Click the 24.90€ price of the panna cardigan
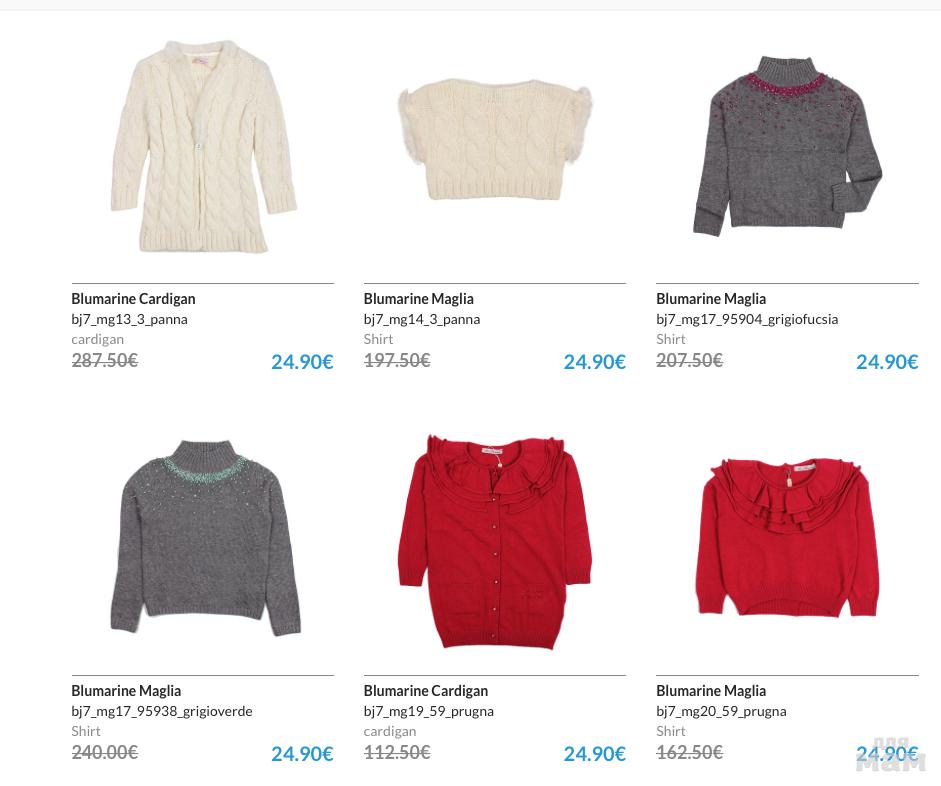The image size is (941, 786). [x=302, y=362]
